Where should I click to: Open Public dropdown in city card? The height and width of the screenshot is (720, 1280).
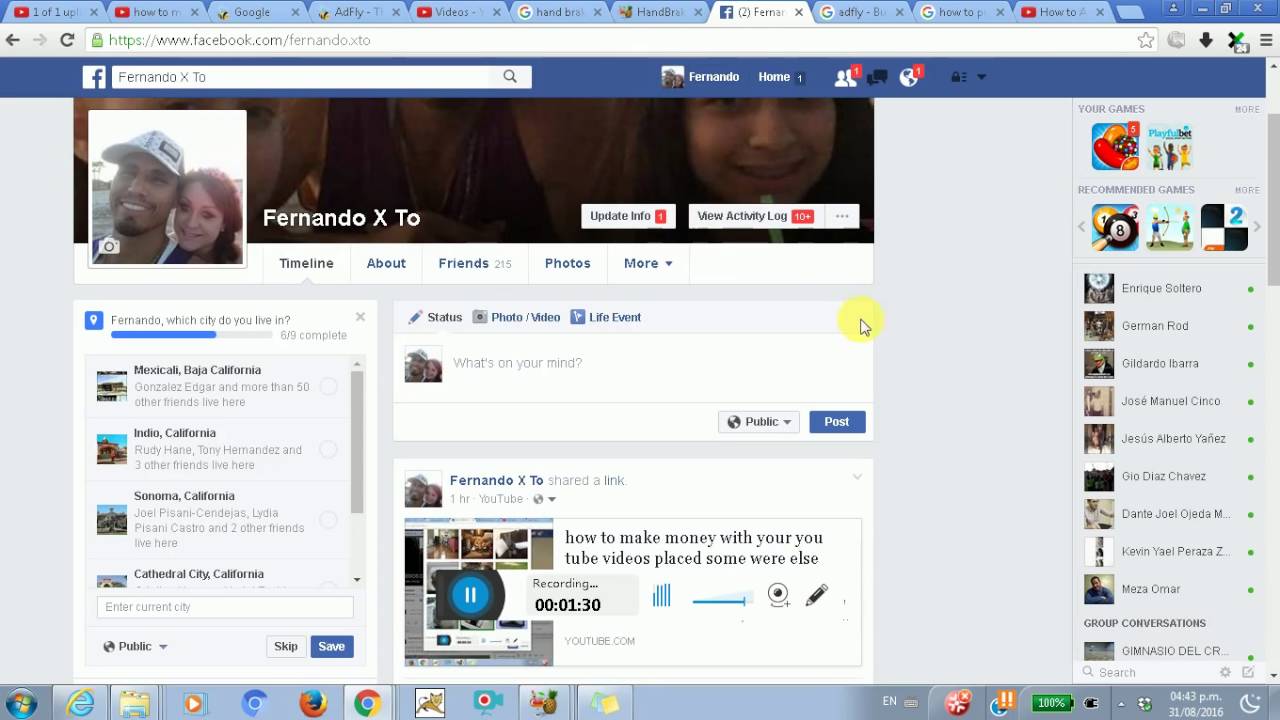tap(135, 647)
